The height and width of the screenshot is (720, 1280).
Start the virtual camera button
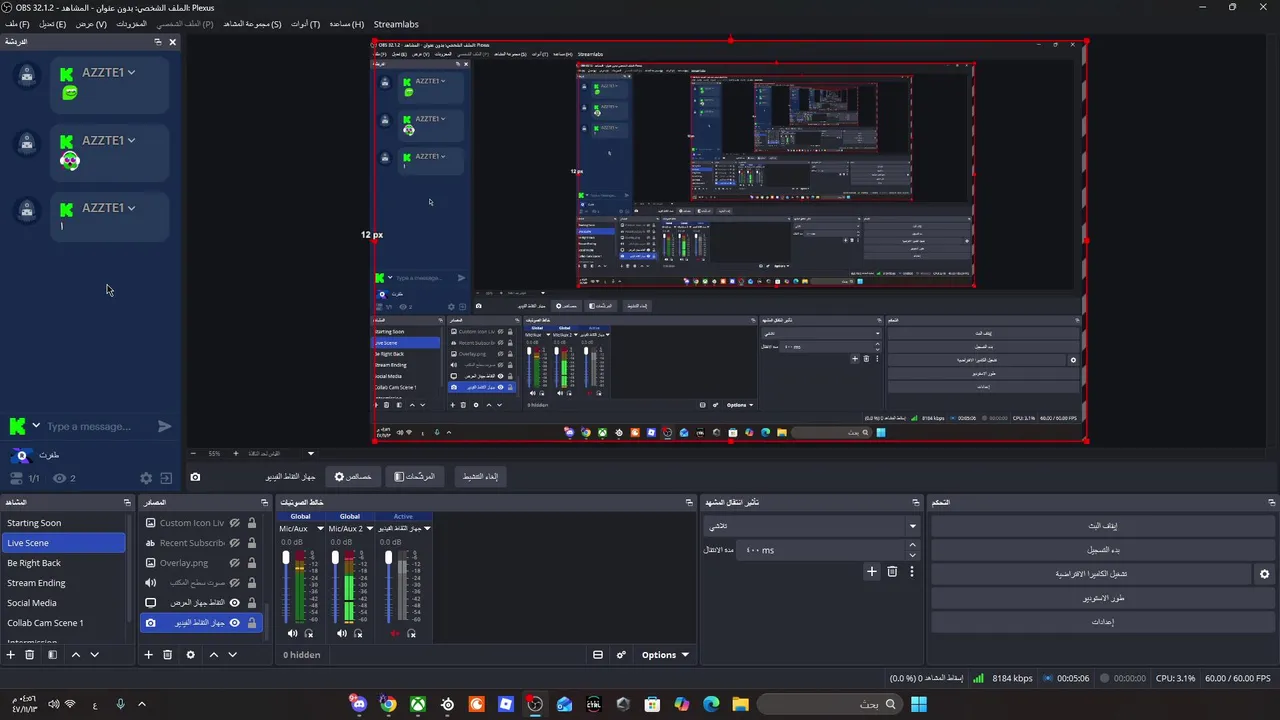click(1091, 574)
